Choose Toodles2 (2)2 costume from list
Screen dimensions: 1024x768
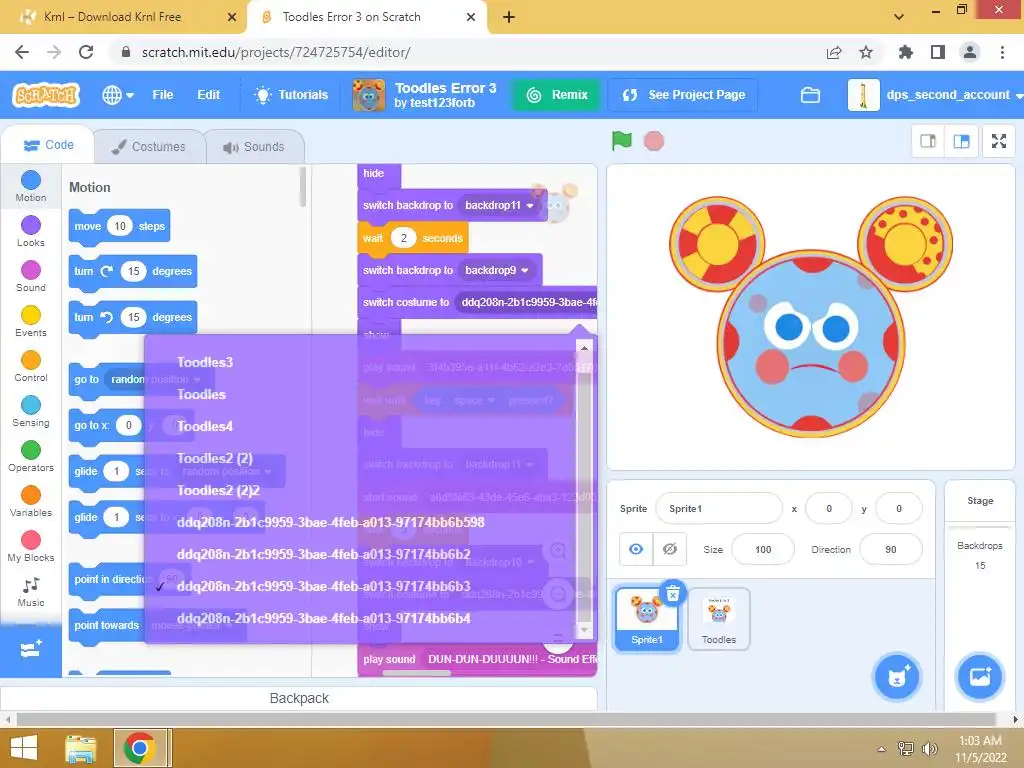(x=218, y=490)
